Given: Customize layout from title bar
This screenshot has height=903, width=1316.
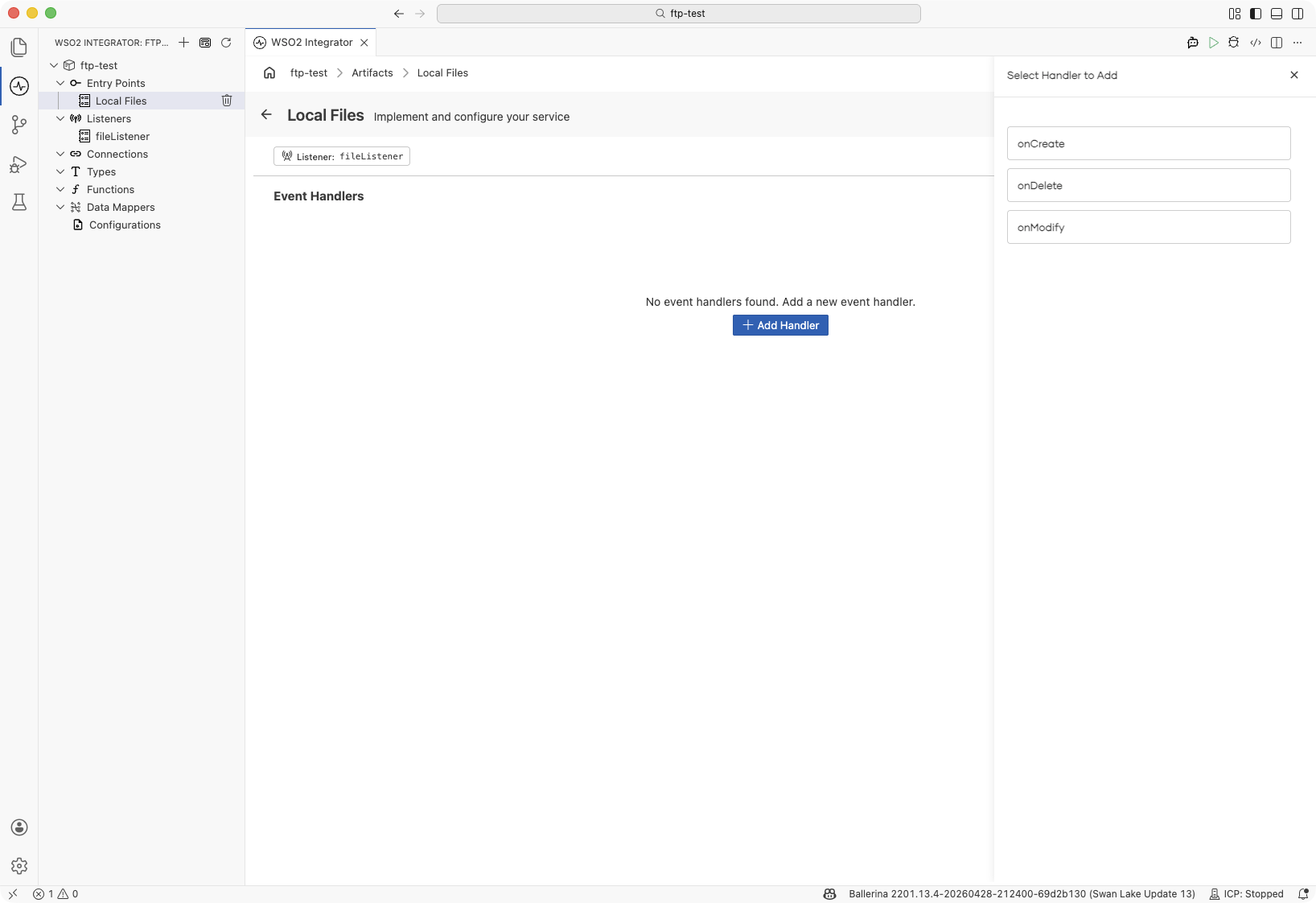Looking at the screenshot, I should 1235,14.
